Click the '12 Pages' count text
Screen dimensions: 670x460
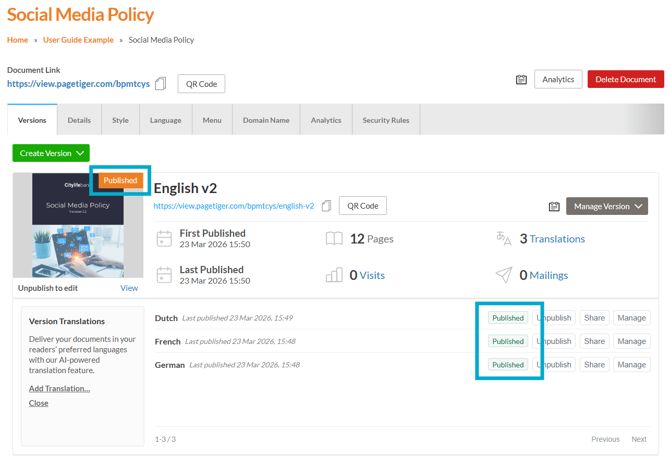(x=372, y=239)
